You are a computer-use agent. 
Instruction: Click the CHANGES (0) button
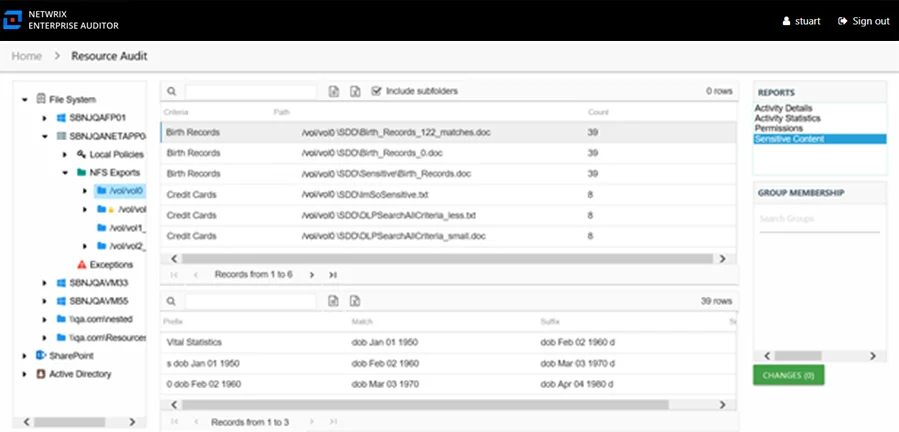point(788,375)
